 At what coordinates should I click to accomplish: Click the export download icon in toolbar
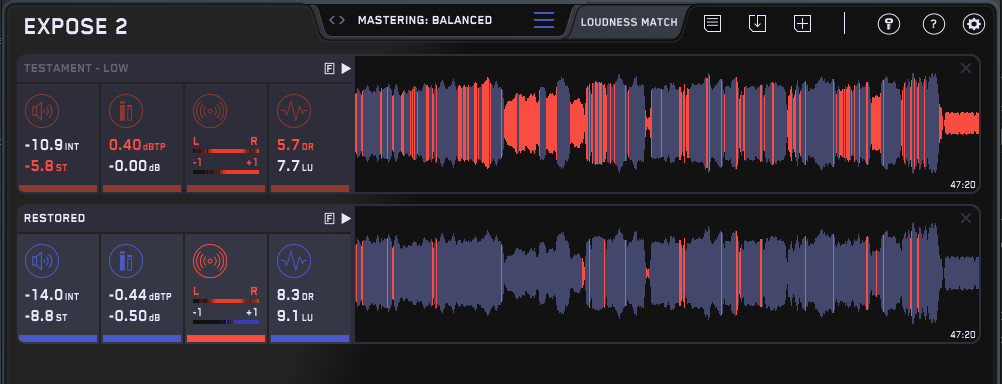757,24
